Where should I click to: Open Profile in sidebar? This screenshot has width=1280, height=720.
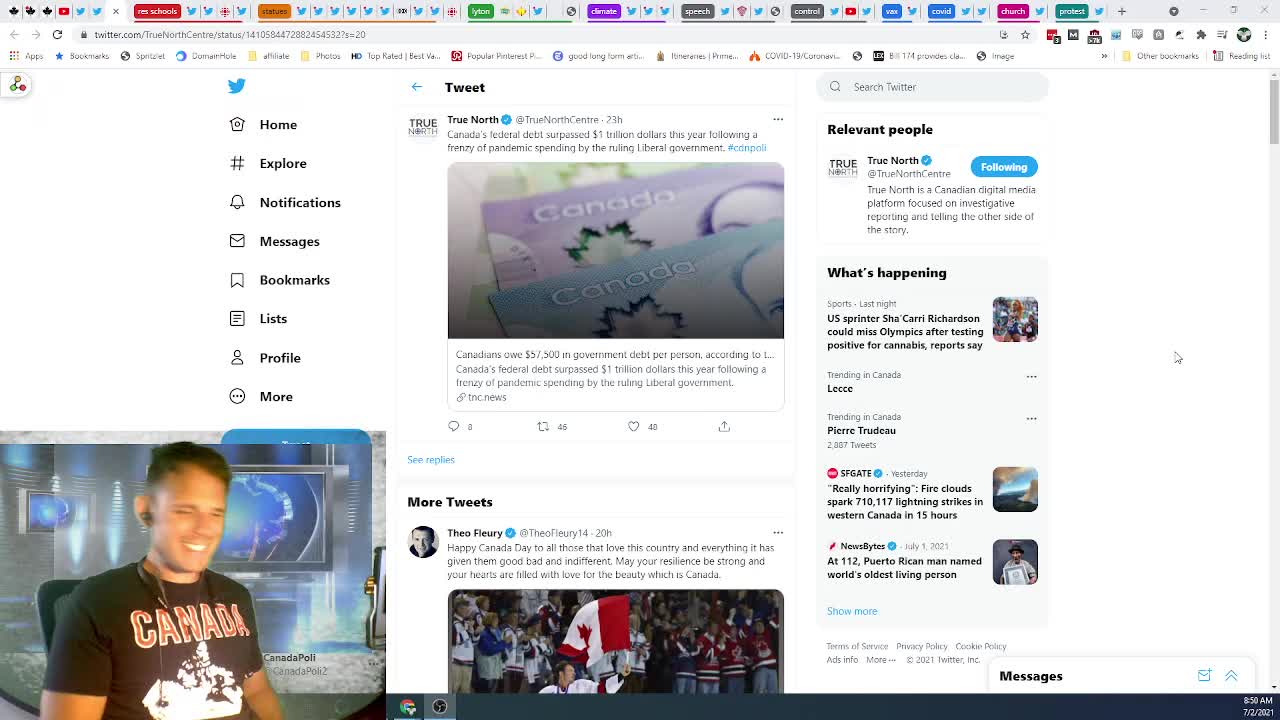point(265,358)
